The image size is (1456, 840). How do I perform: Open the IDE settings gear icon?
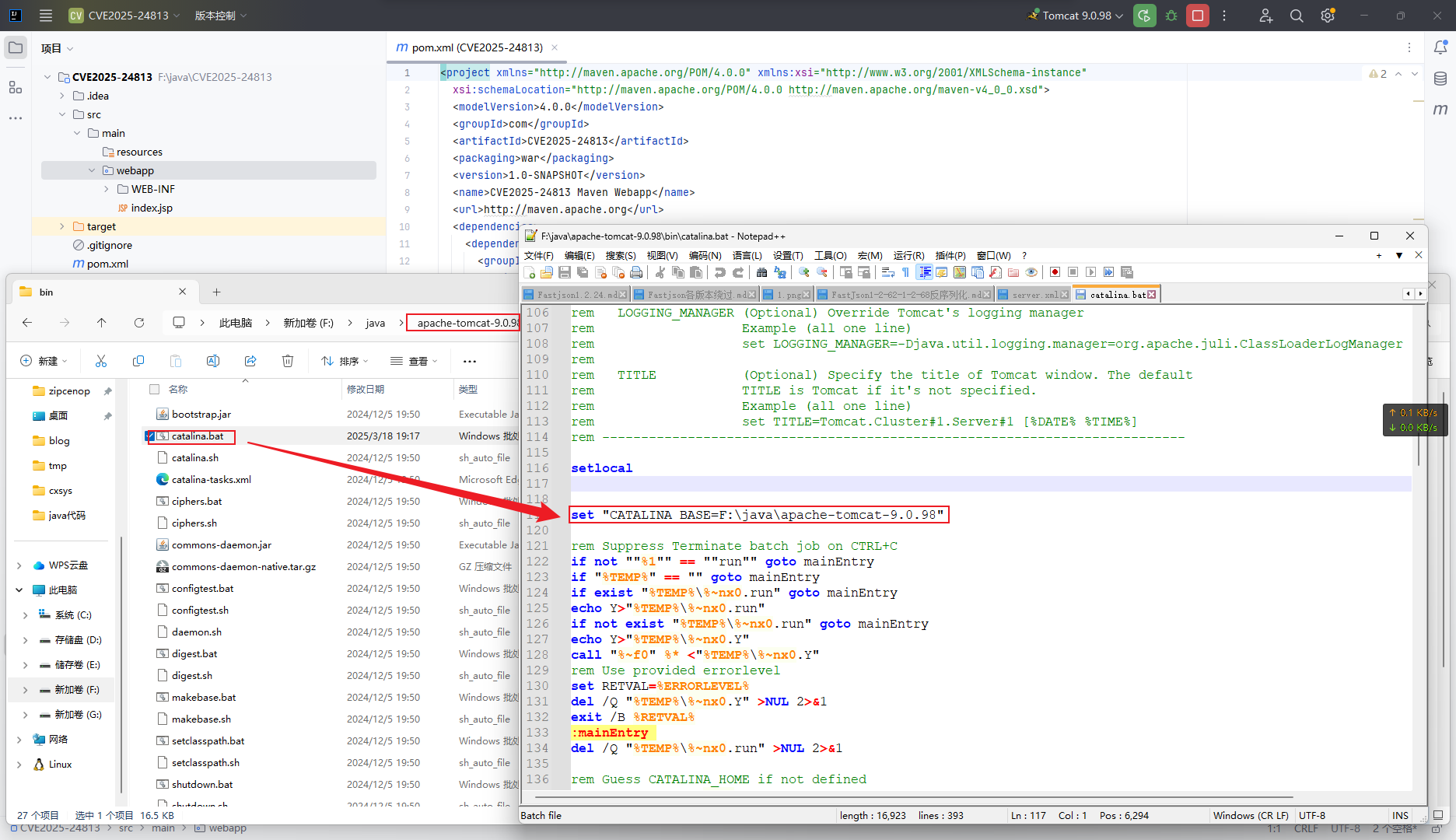tap(1328, 16)
